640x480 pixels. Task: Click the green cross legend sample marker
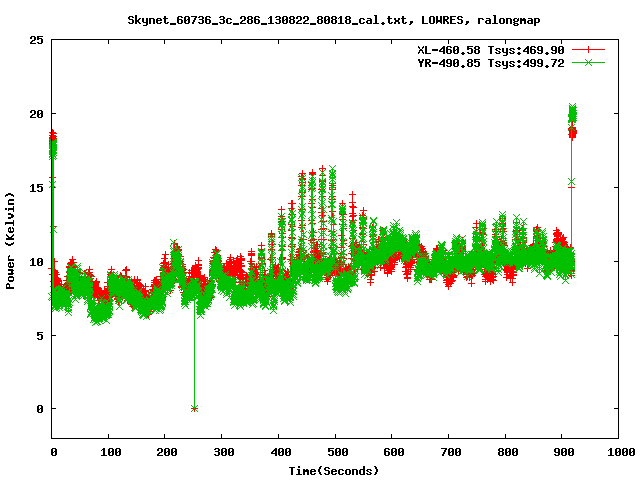click(x=588, y=62)
